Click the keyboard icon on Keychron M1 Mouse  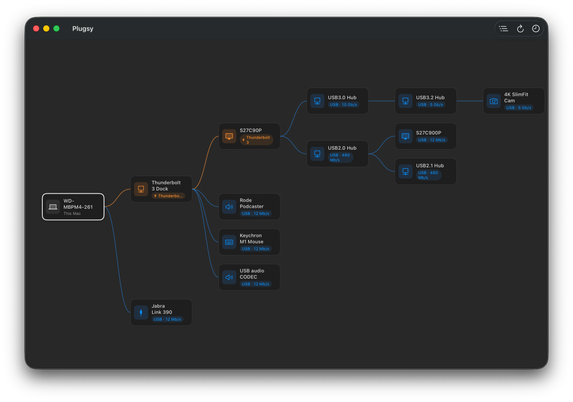(x=229, y=242)
